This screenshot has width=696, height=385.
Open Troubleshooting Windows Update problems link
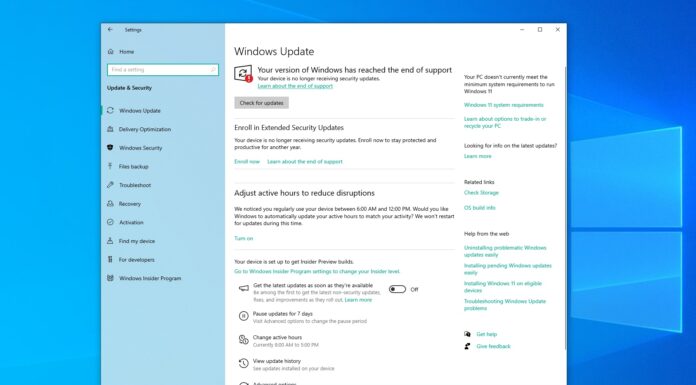coord(505,305)
